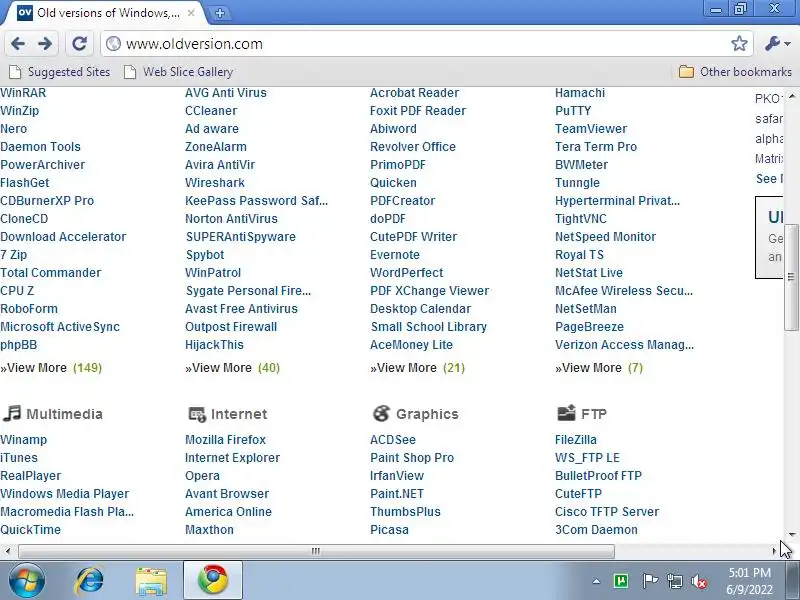This screenshot has height=600, width=800.
Task: Click the horizontal scrollbar thumb
Action: coord(316,551)
